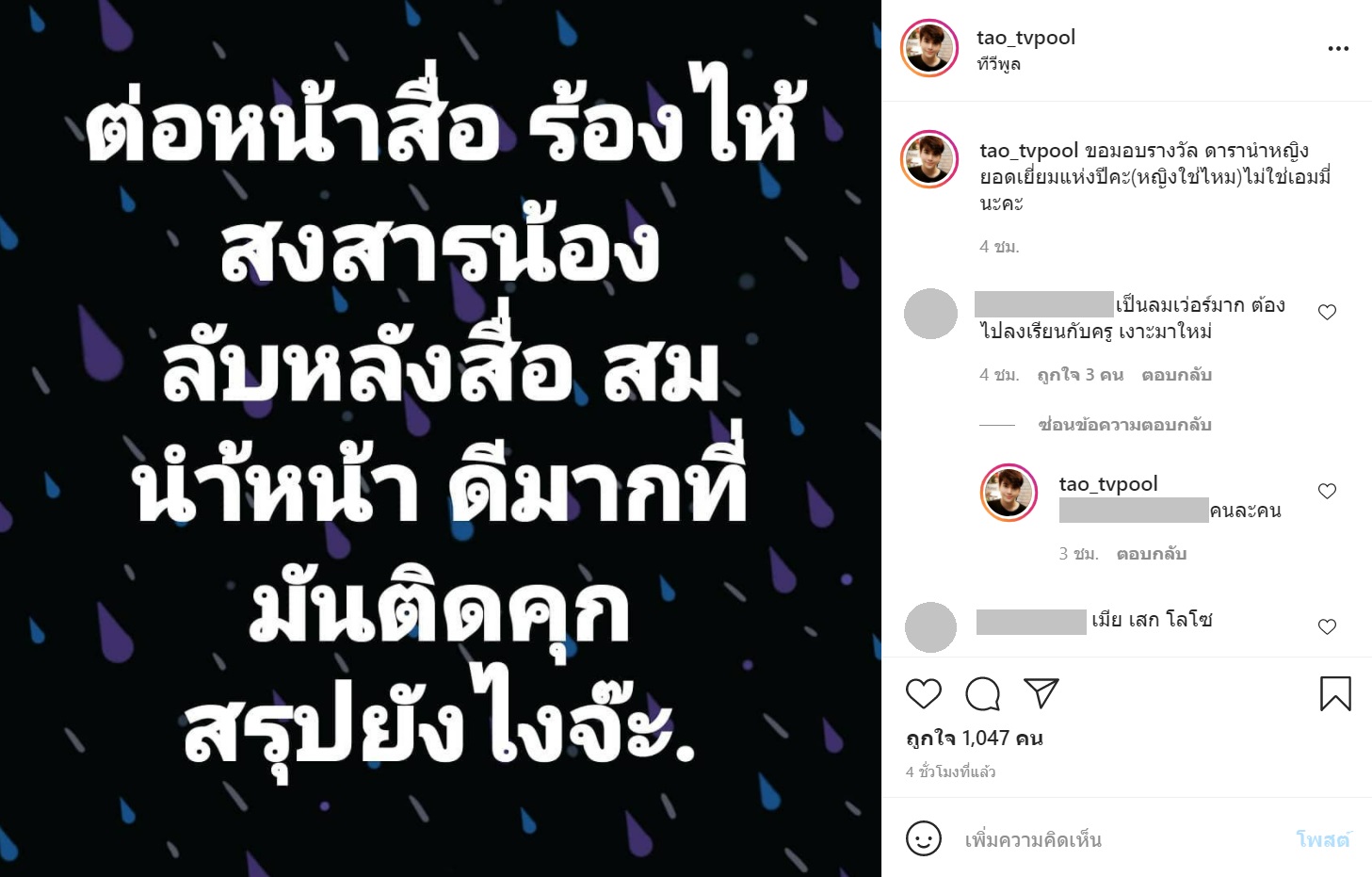Open the first commenter's gray avatar

930,314
